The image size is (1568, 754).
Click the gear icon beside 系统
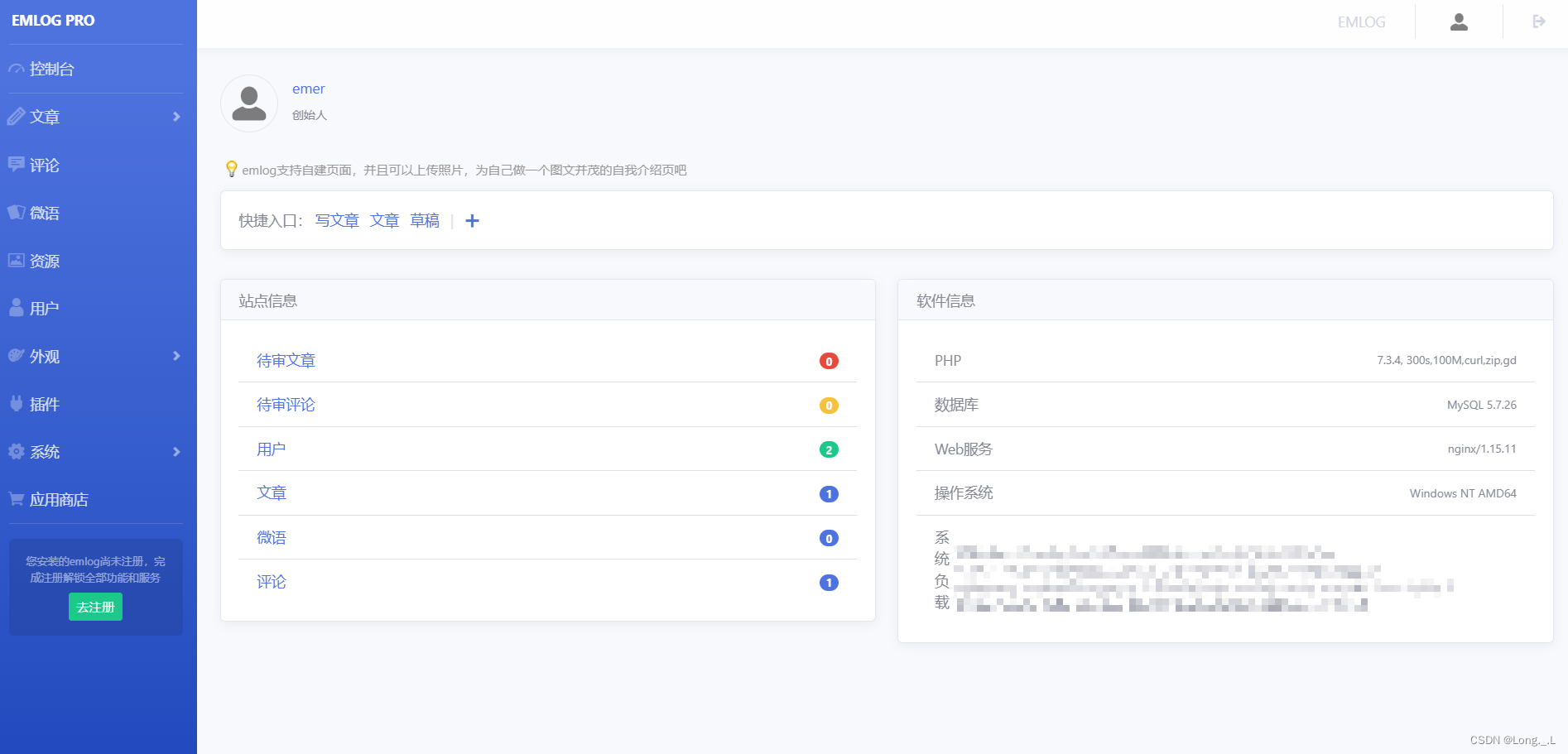(x=16, y=451)
